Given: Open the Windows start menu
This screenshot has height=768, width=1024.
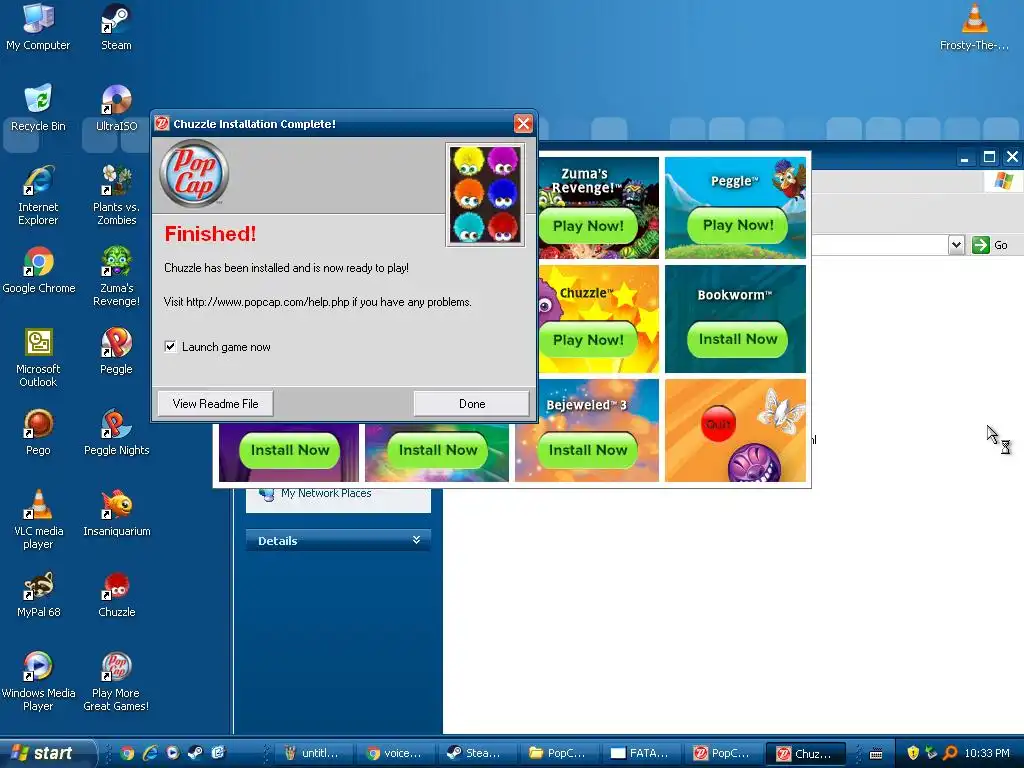Looking at the screenshot, I should pyautogui.click(x=47, y=753).
